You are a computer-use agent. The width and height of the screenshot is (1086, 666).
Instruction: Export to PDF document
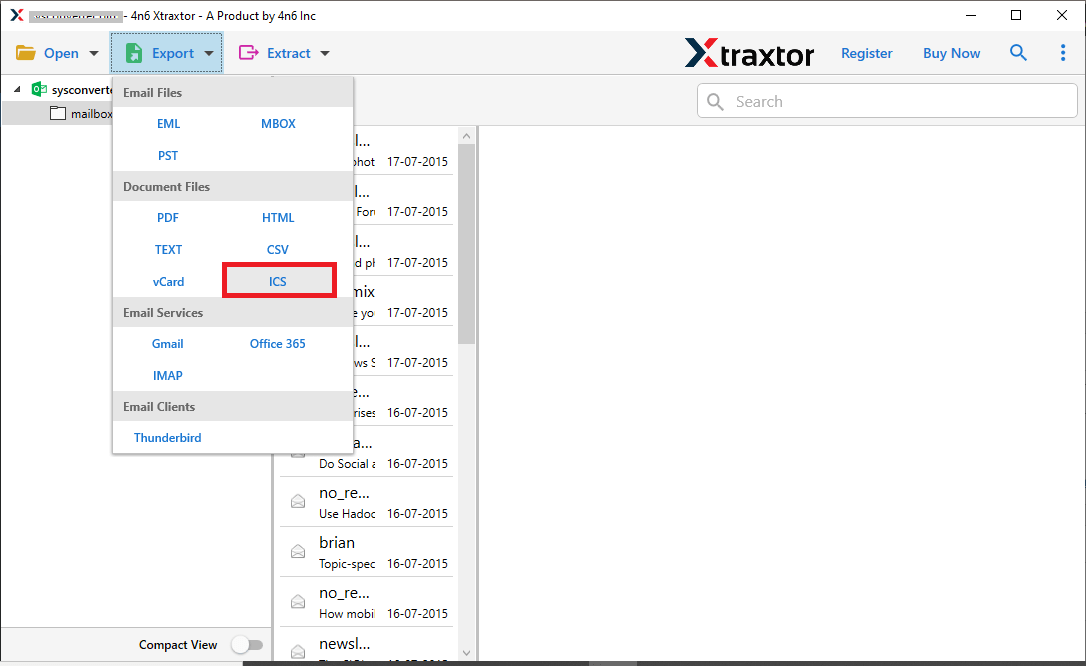(x=168, y=217)
